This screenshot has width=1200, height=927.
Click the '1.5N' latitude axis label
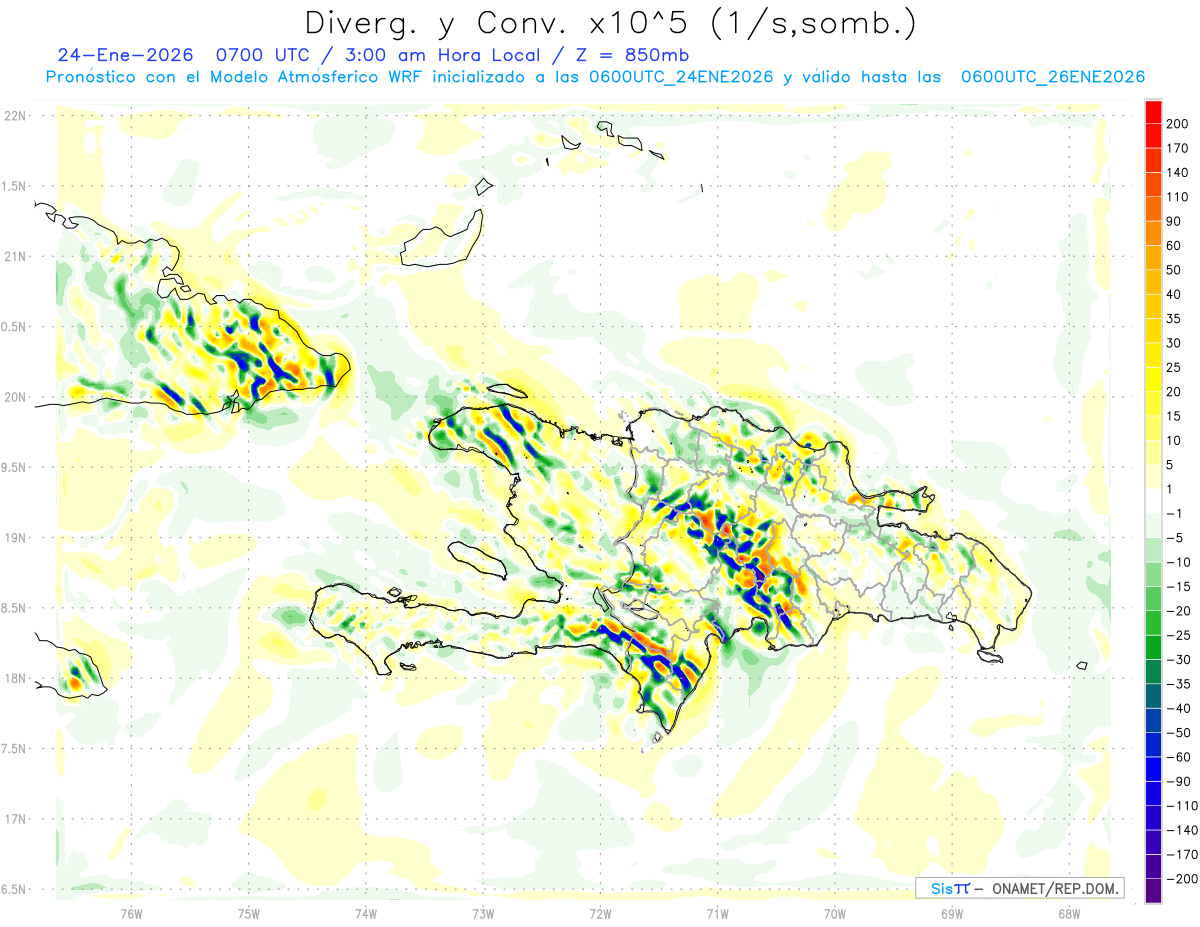click(15, 186)
